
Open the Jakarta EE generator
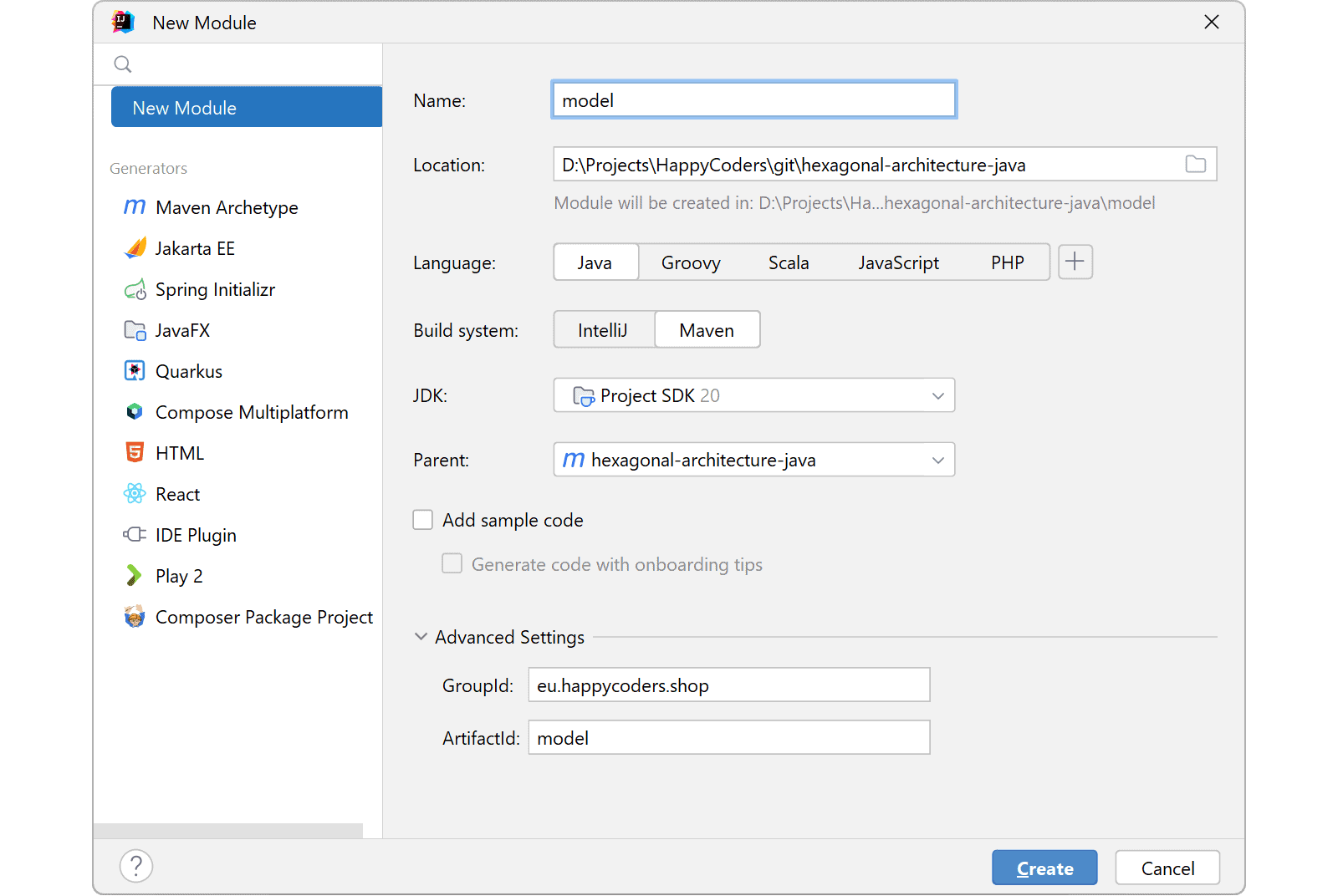click(x=193, y=248)
